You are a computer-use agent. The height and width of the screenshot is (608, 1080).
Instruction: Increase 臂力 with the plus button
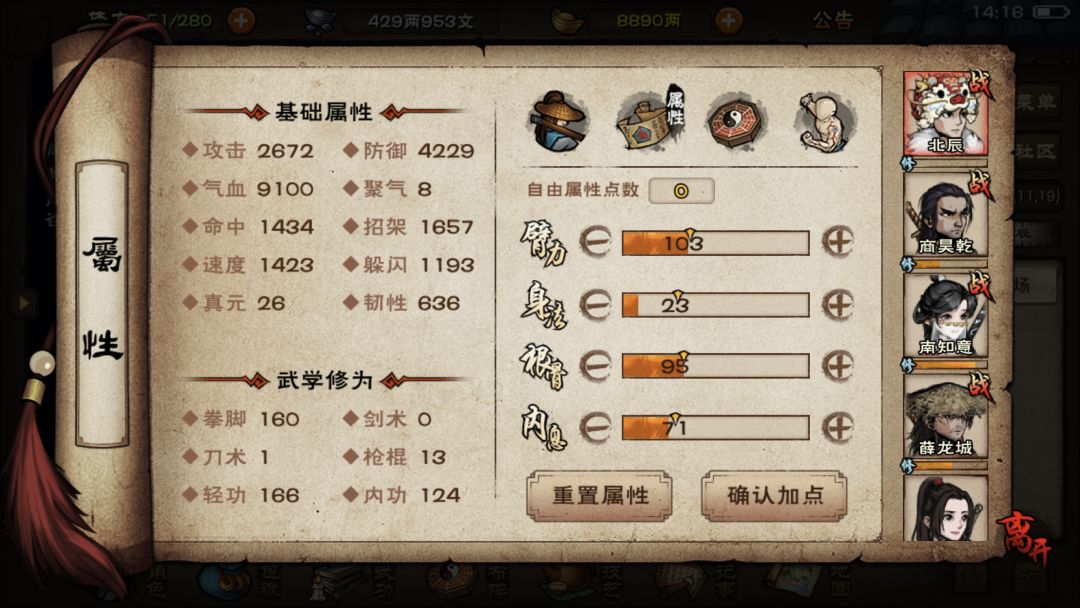pyautogui.click(x=838, y=242)
